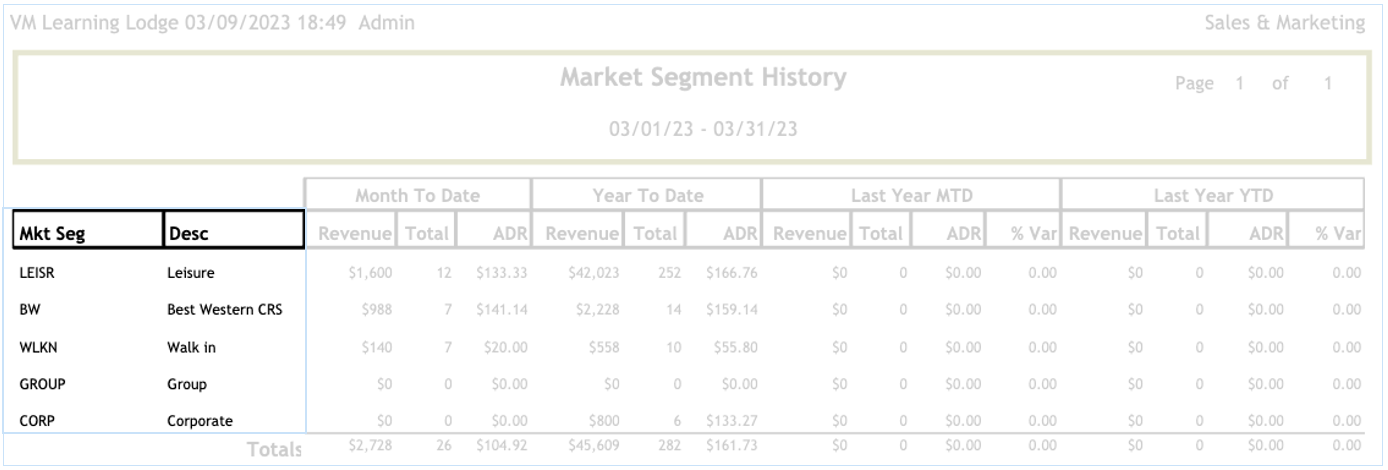Click the Totals row label
This screenshot has width=1388, height=470.
pyautogui.click(x=274, y=451)
